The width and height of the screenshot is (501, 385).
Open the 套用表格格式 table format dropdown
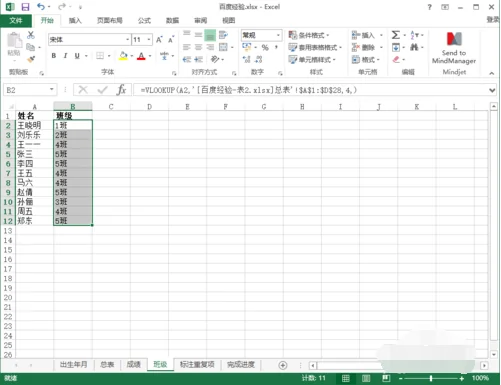(315, 47)
